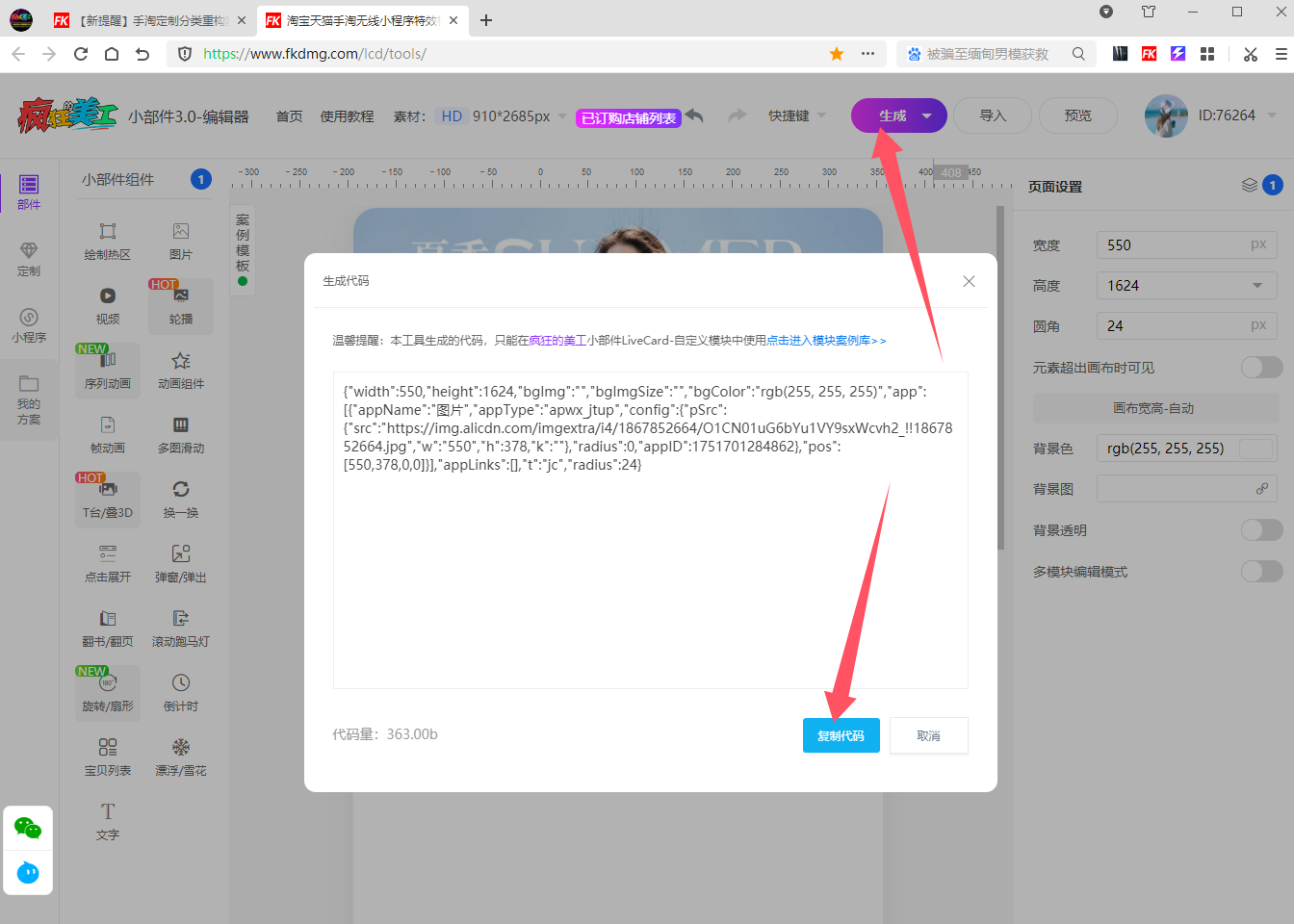This screenshot has height=924, width=1294.
Task: Select the 翻书/翻页 page flip component
Action: click(108, 629)
